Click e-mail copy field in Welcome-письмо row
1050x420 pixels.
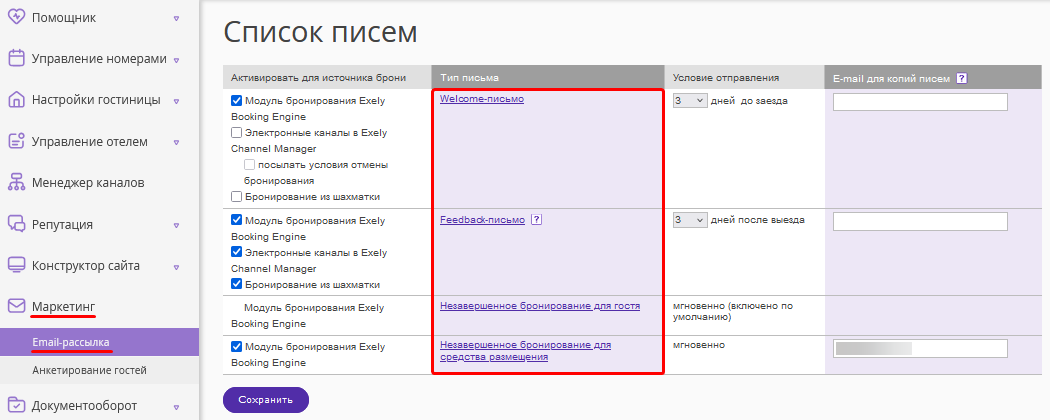pyautogui.click(x=920, y=102)
